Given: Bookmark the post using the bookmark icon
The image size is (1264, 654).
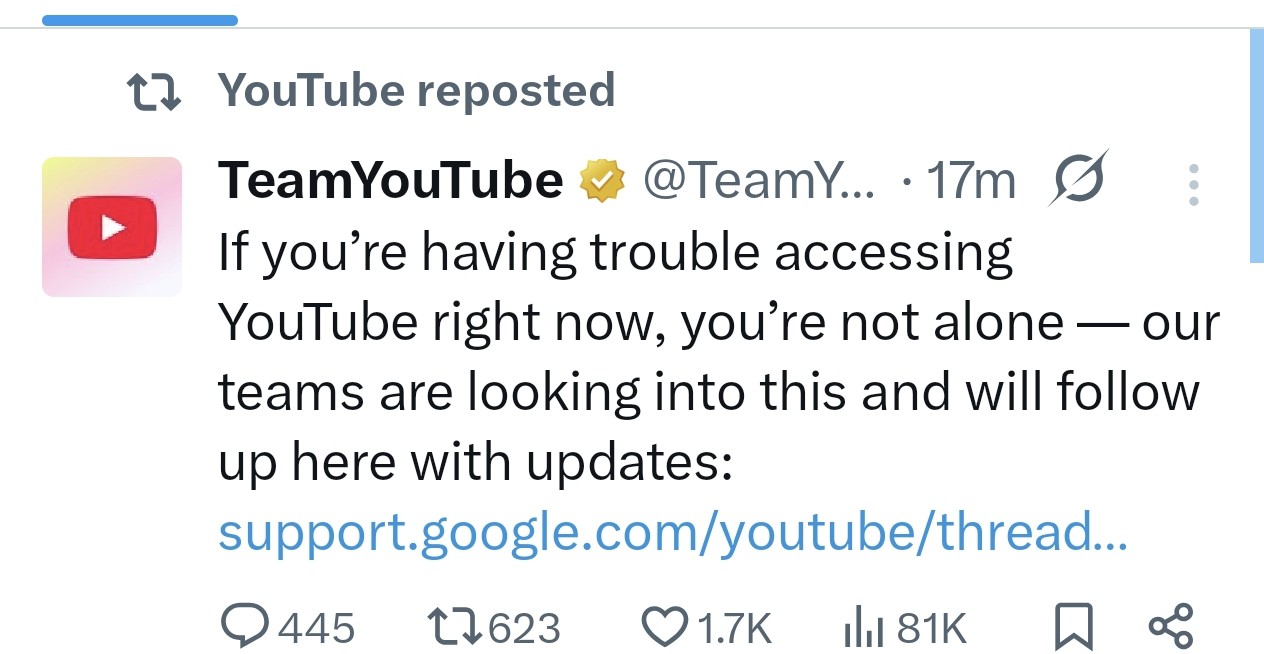Looking at the screenshot, I should [x=1073, y=626].
